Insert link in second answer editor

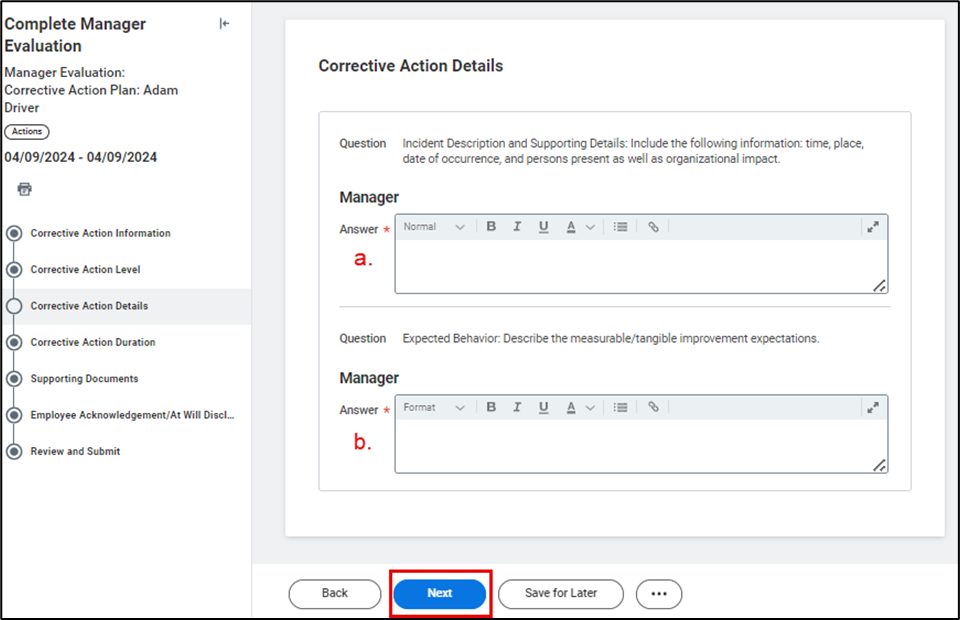tap(653, 408)
